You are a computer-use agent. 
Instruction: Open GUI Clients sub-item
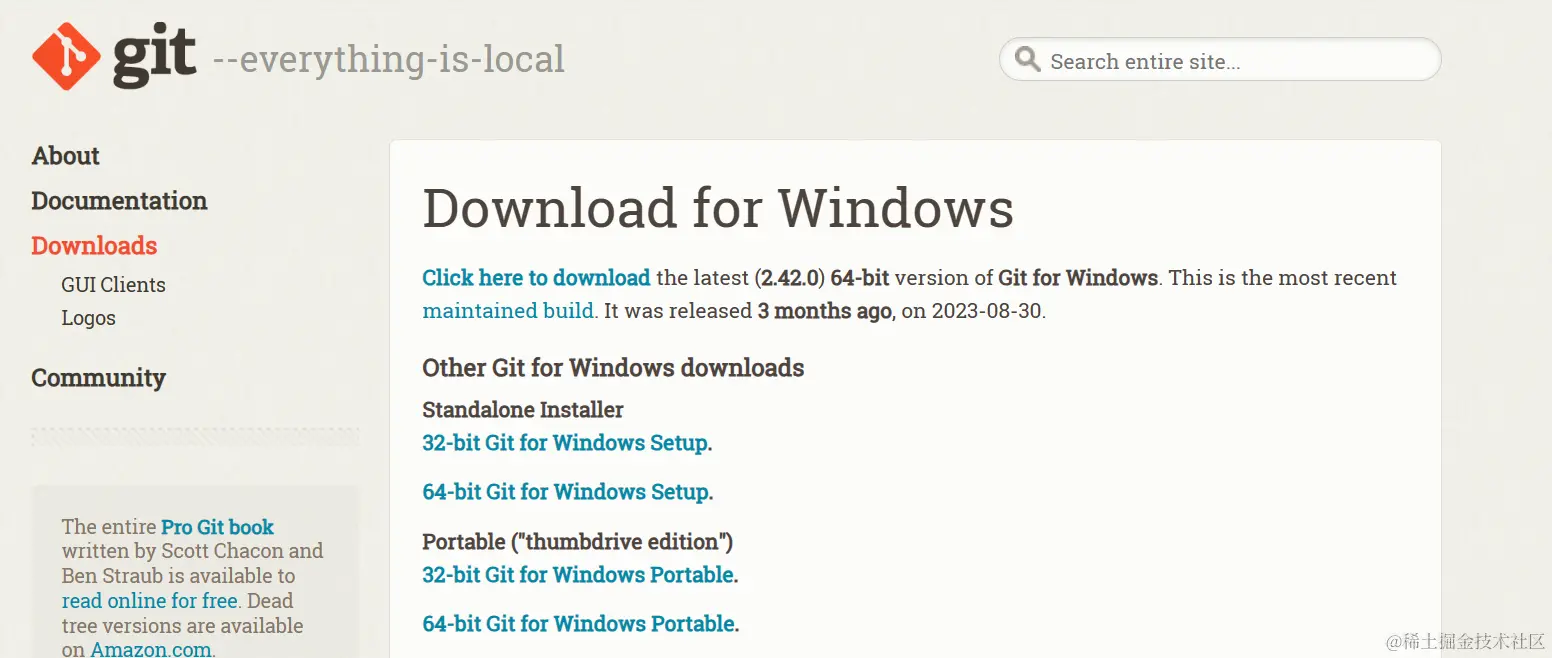point(113,285)
